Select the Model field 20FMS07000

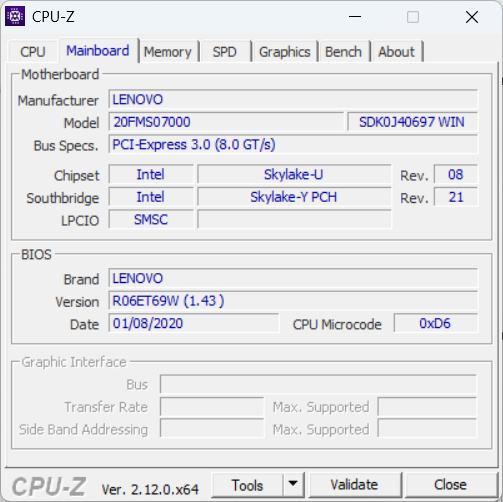point(226,122)
